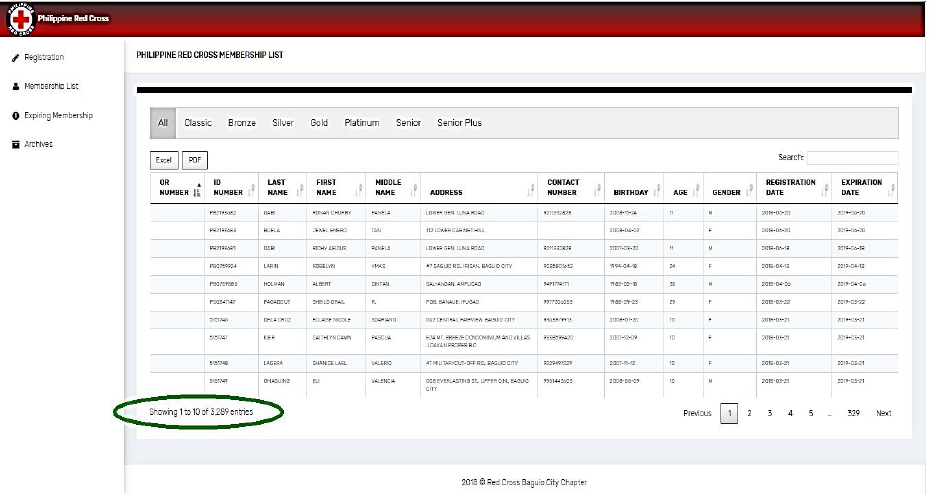936x495 pixels.
Task: Sort by Birthday column arrow icon
Action: [x=657, y=190]
